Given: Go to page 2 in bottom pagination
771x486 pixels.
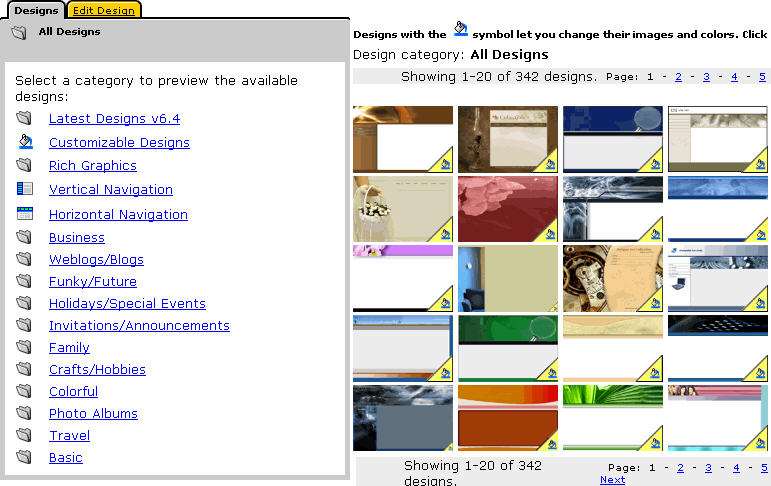Looking at the screenshot, I should point(681,468).
